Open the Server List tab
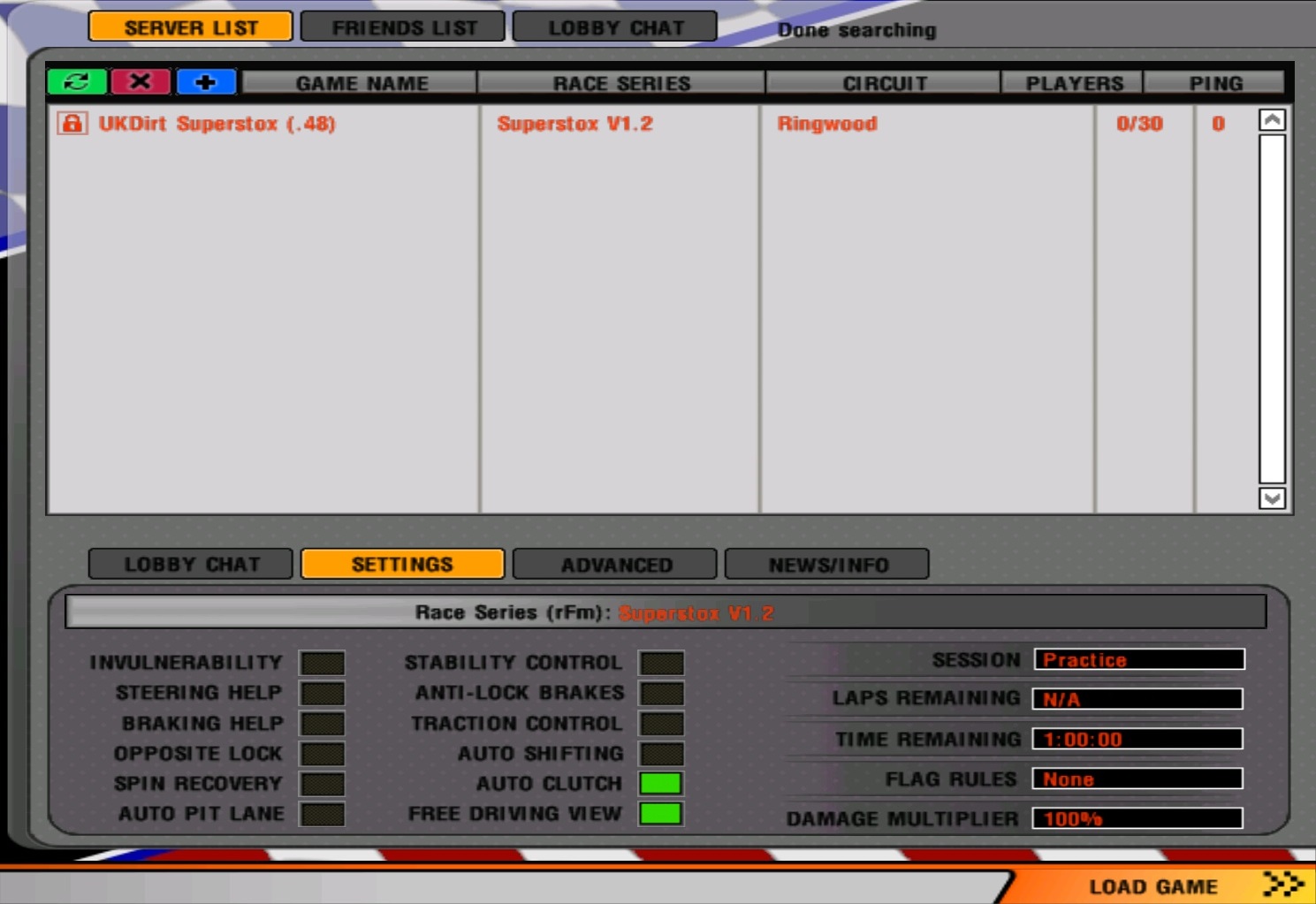 191,27
